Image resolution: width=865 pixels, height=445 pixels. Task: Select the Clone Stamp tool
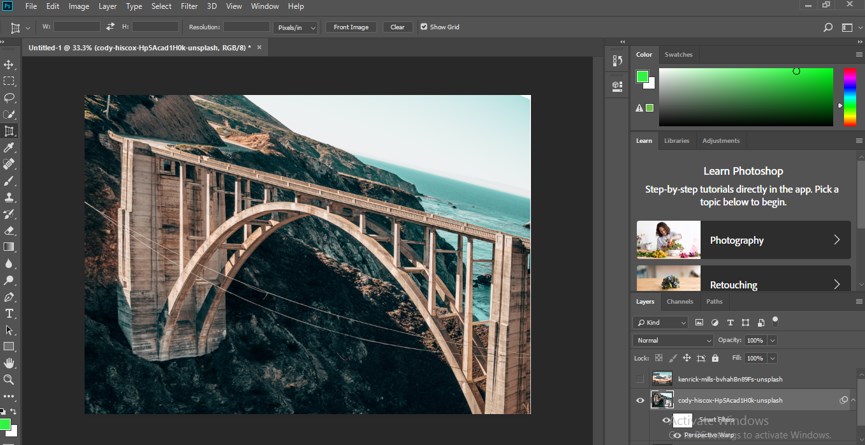click(9, 197)
